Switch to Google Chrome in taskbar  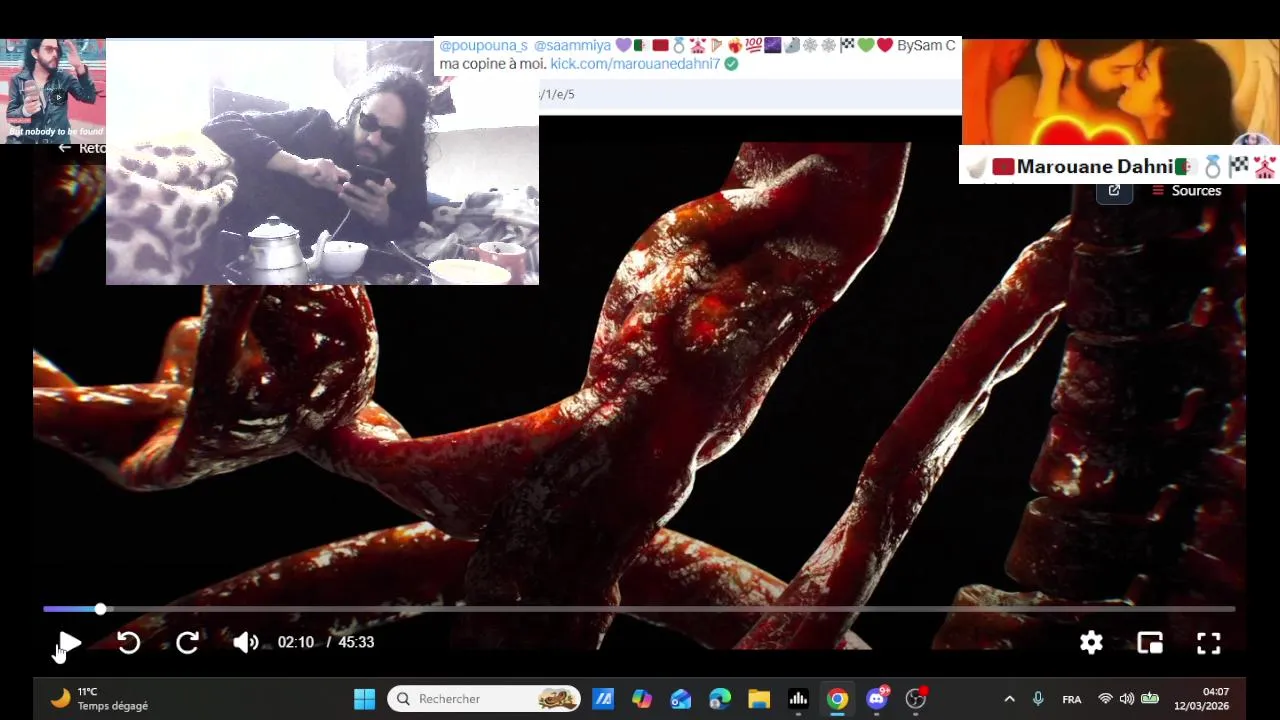tap(837, 699)
